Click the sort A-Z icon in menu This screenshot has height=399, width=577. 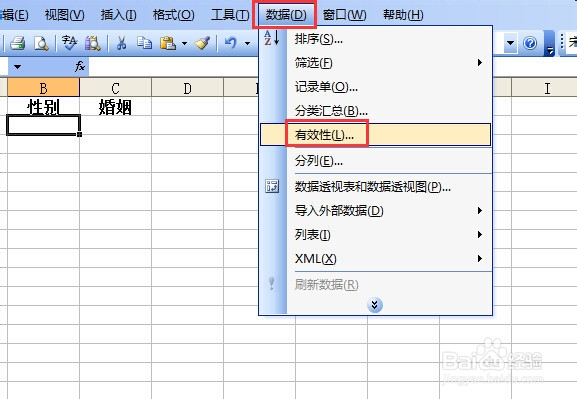pos(272,38)
